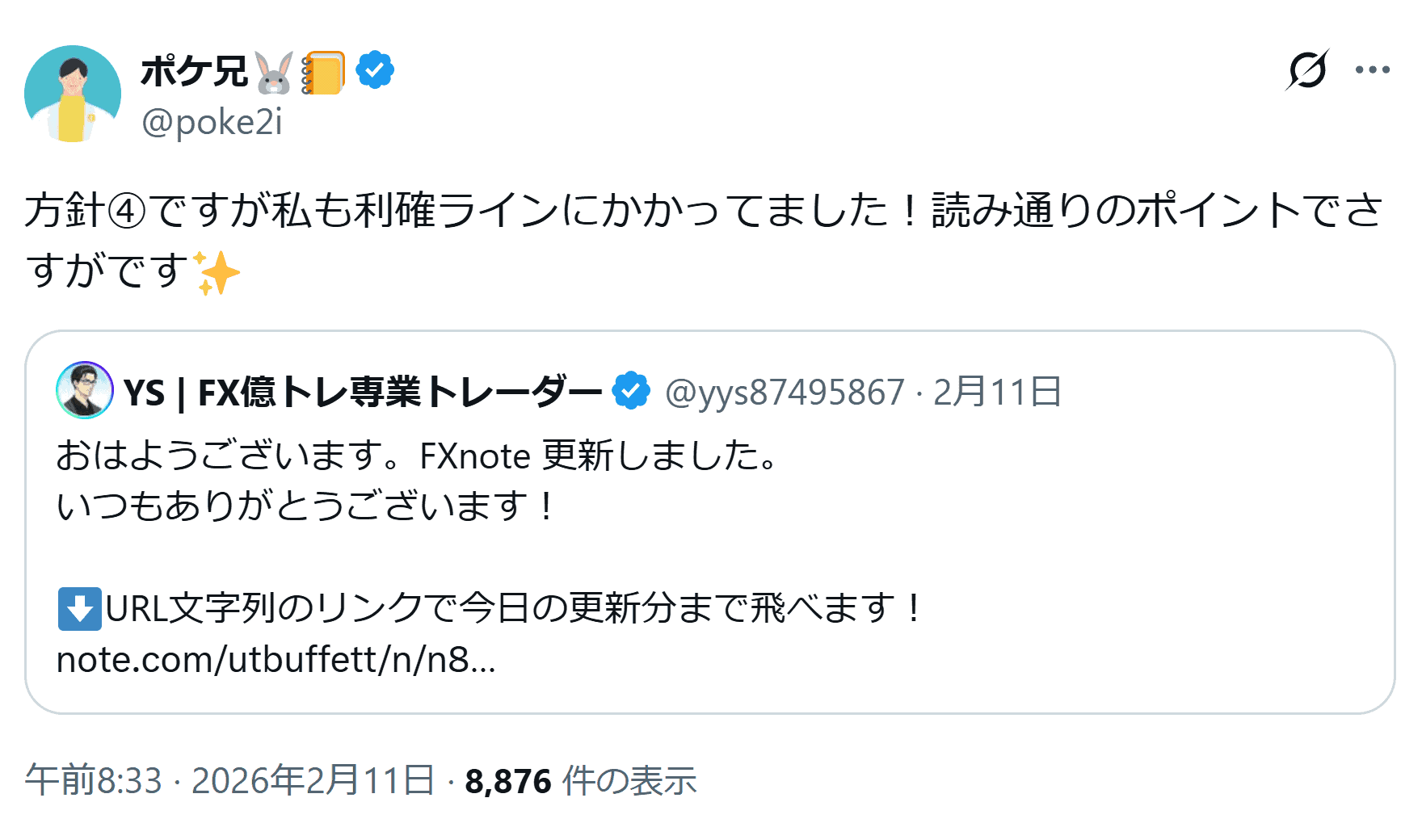Image resolution: width=1422 pixels, height=840 pixels.
Task: Click the Grok slashed-circle icon
Action: coord(1306,70)
